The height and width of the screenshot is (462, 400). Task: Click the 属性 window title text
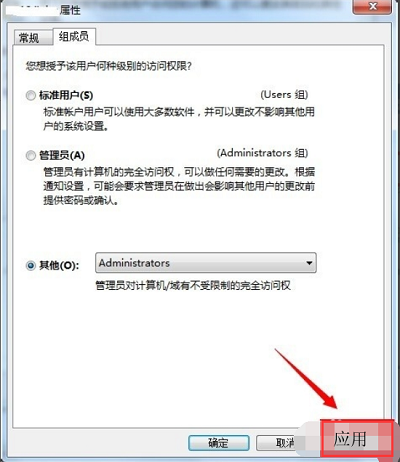coord(70,10)
